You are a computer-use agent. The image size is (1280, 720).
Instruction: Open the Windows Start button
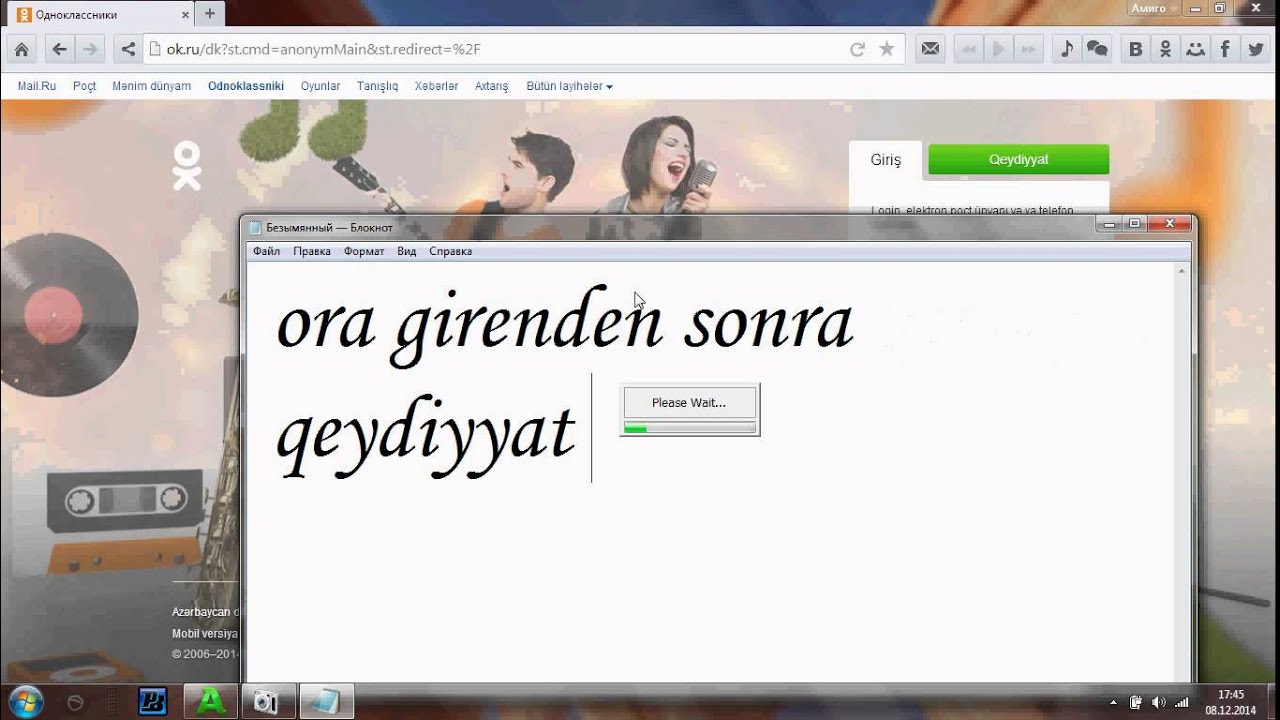(x=24, y=701)
